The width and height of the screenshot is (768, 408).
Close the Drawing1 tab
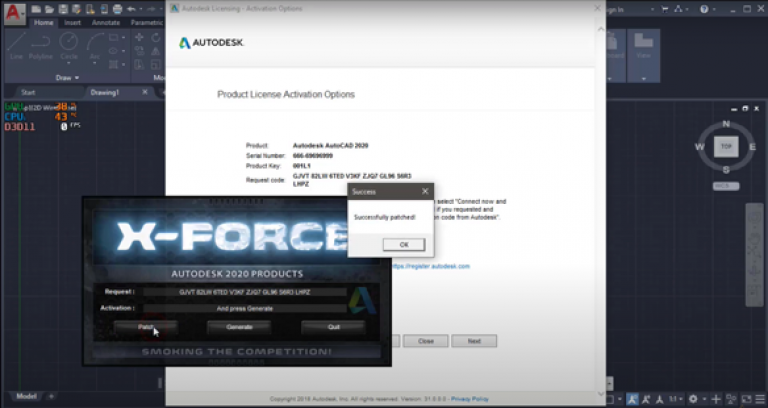coord(145,92)
